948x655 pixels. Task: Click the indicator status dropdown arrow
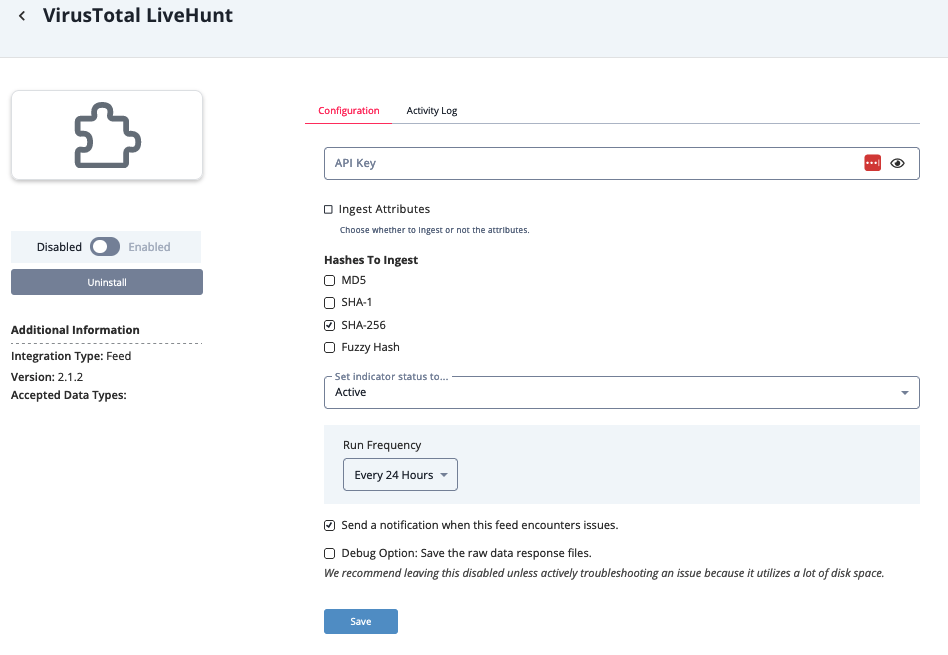(905, 393)
